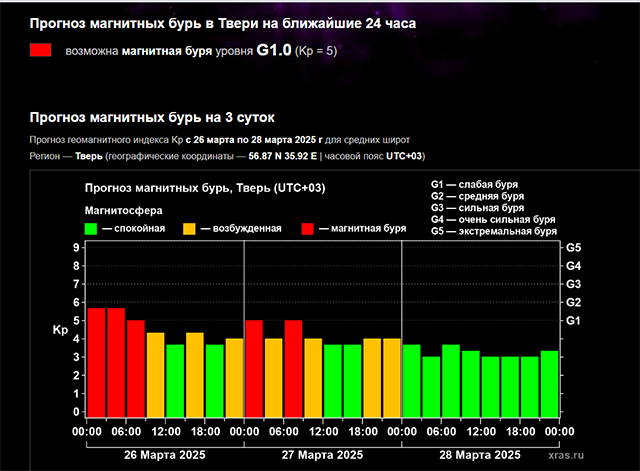Click the yellow bar for 27 March 21:00–24:00
This screenshot has width=640, height=471.
(392, 378)
